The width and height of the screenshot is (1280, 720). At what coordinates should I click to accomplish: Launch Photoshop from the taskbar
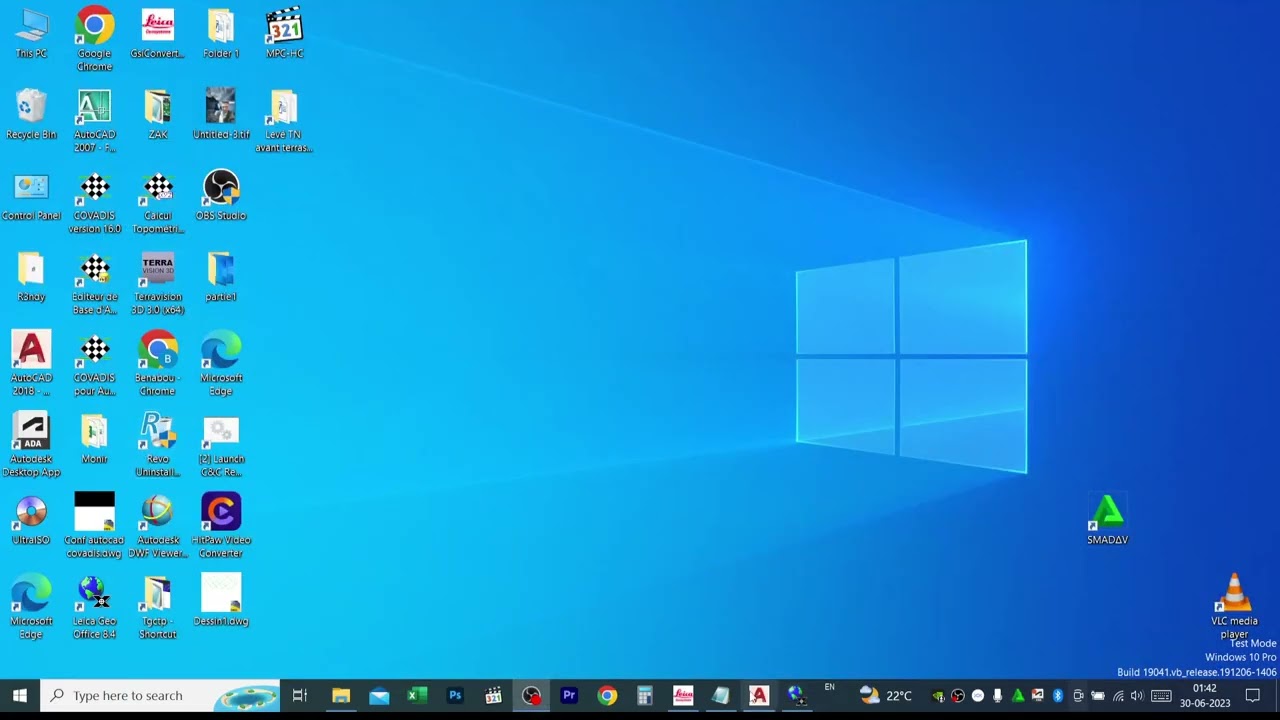coord(455,695)
